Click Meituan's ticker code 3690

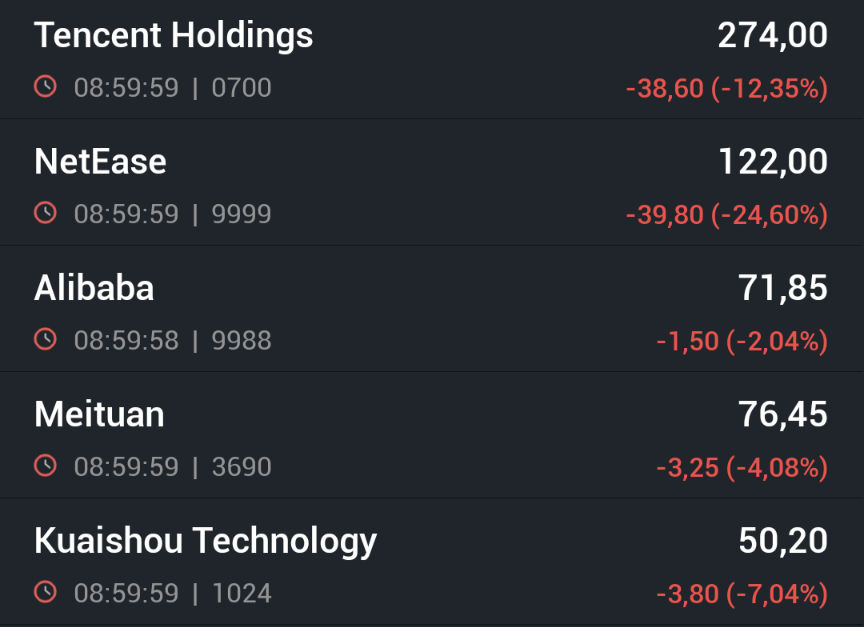point(241,467)
